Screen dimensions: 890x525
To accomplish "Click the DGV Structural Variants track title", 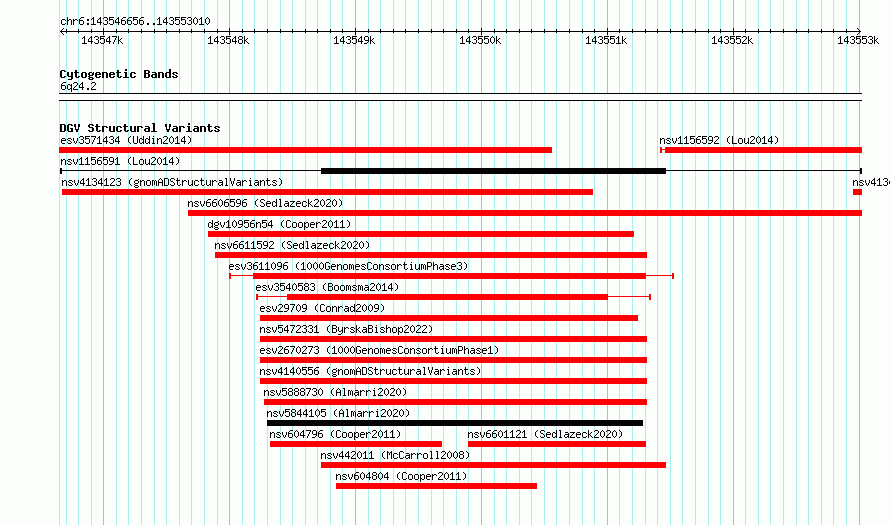I will pyautogui.click(x=140, y=128).
